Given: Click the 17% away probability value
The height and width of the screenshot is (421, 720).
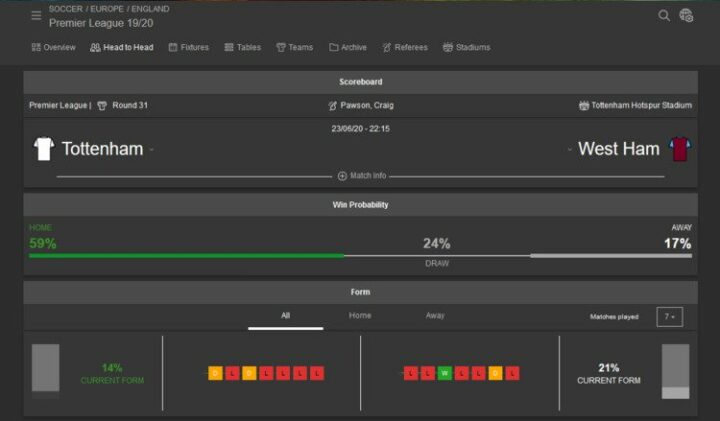Looking at the screenshot, I should tap(678, 243).
